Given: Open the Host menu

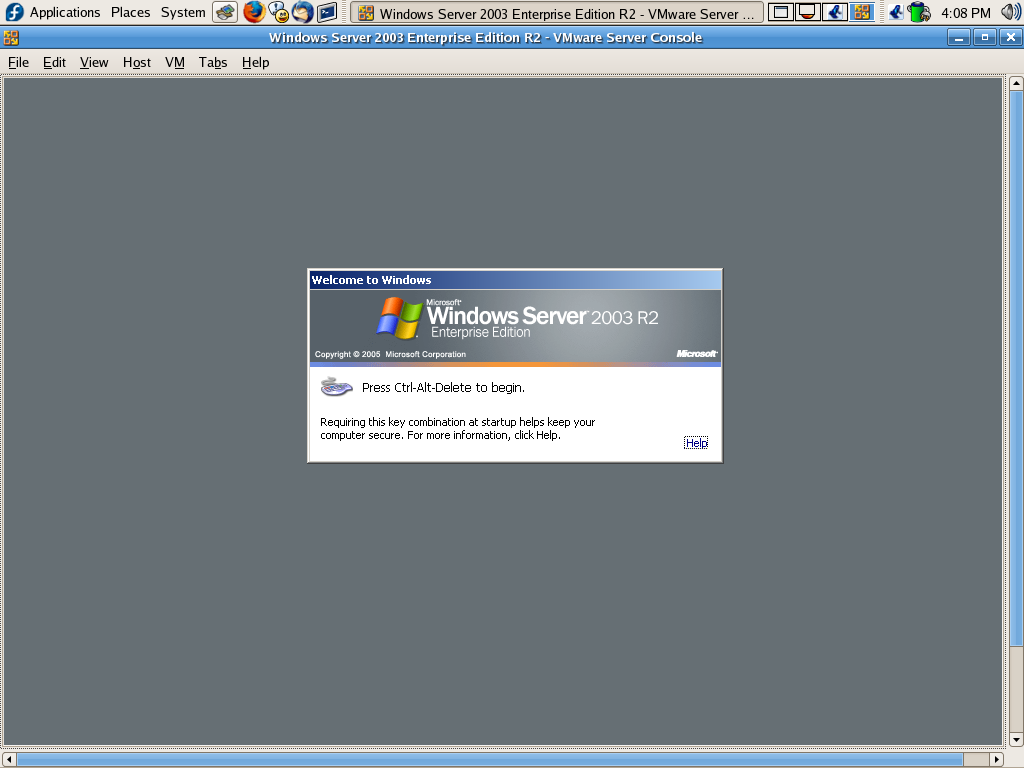Looking at the screenshot, I should (136, 62).
